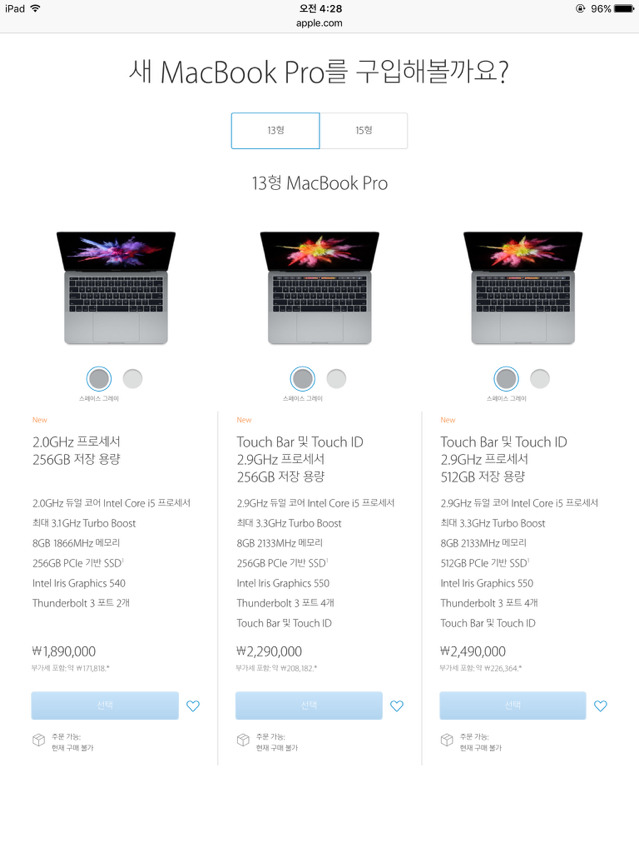Screen dimensions: 639x853
Task: Select the 13형 size tab
Action: (275, 131)
